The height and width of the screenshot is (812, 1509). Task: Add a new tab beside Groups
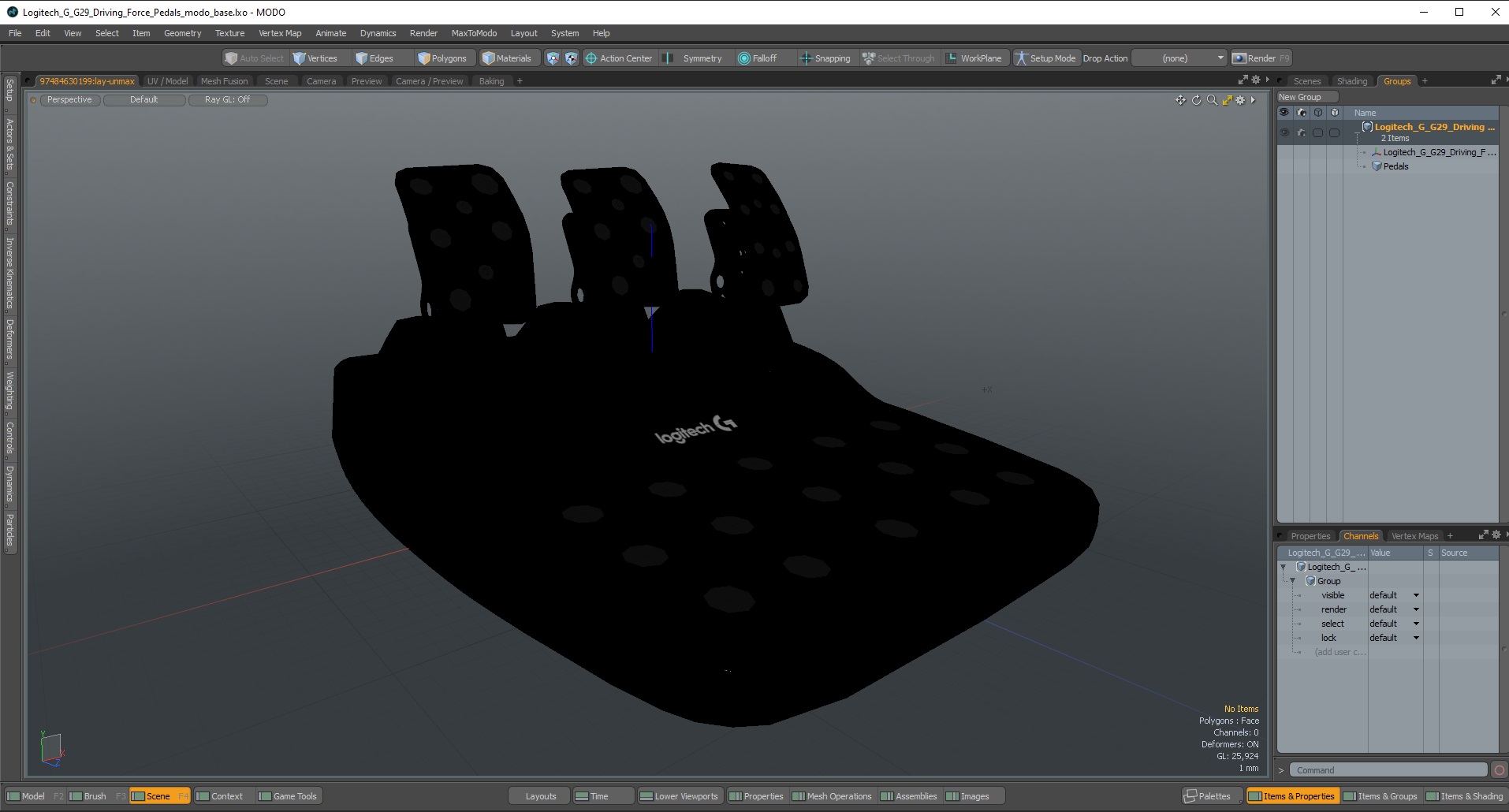click(1425, 81)
